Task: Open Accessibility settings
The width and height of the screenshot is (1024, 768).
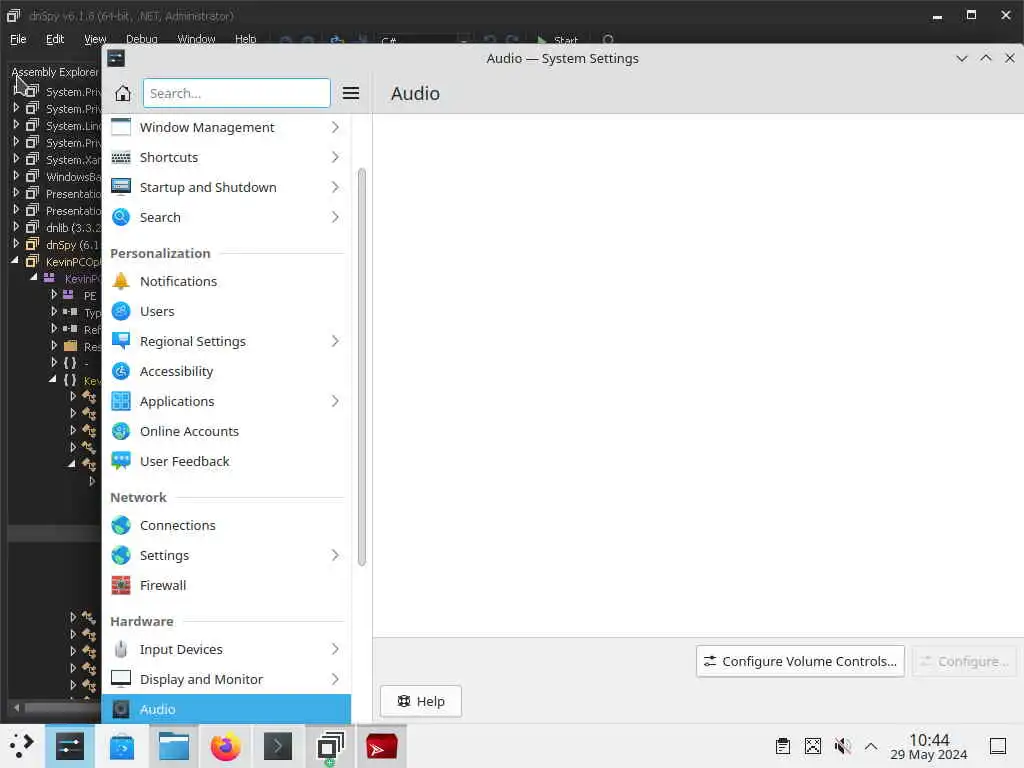Action: click(x=226, y=372)
